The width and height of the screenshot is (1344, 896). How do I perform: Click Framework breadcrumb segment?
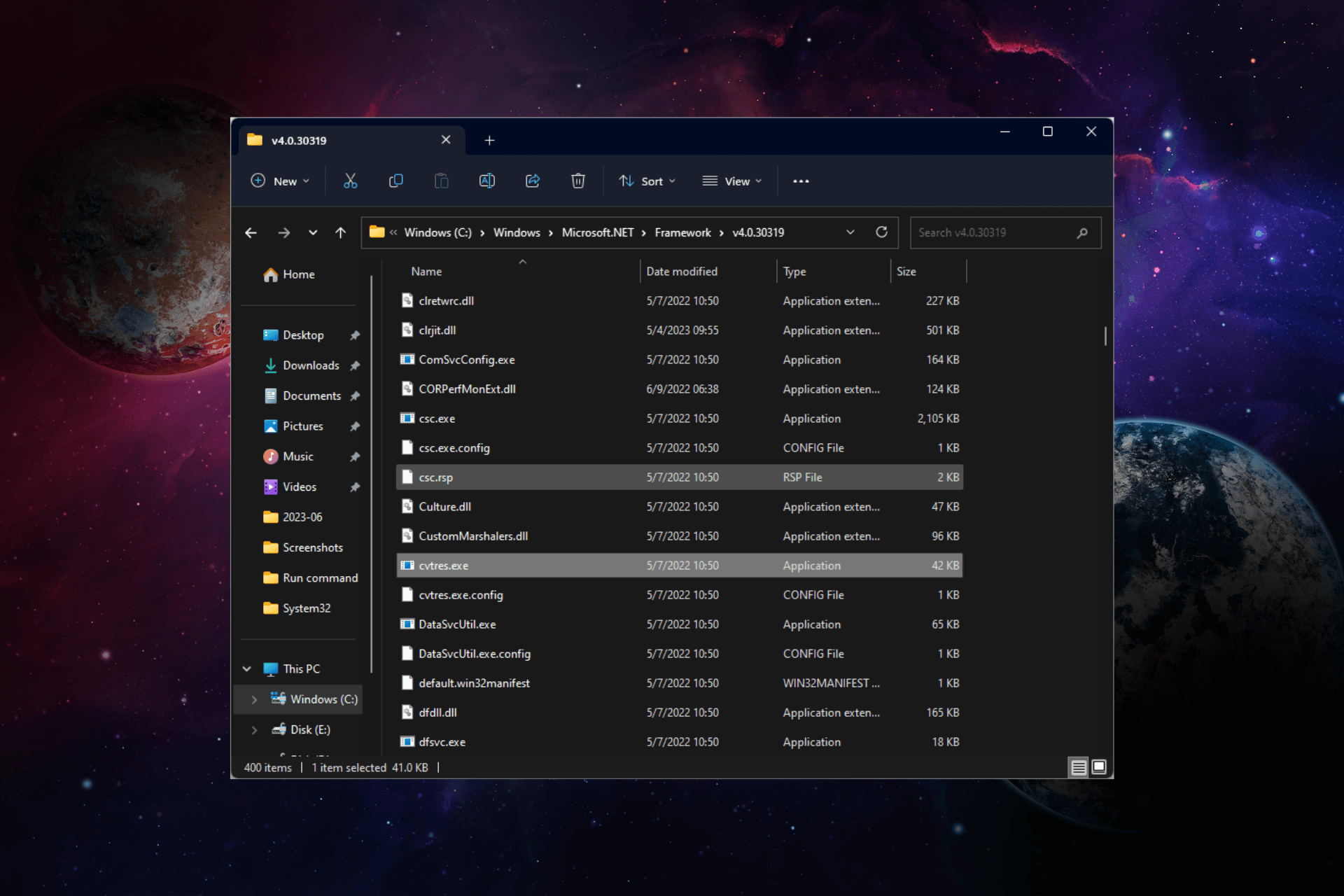point(682,232)
